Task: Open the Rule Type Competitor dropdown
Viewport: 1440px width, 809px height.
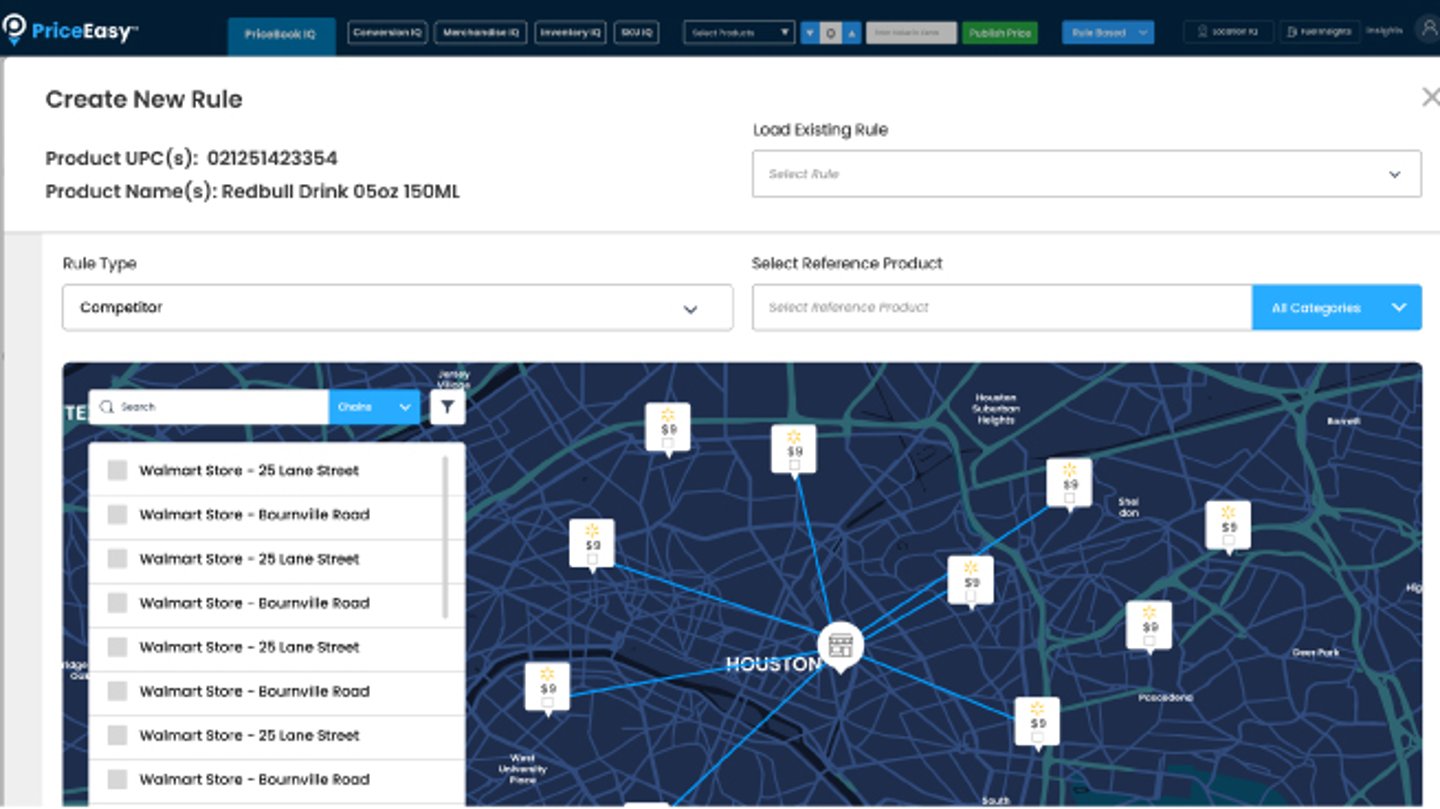Action: [397, 308]
